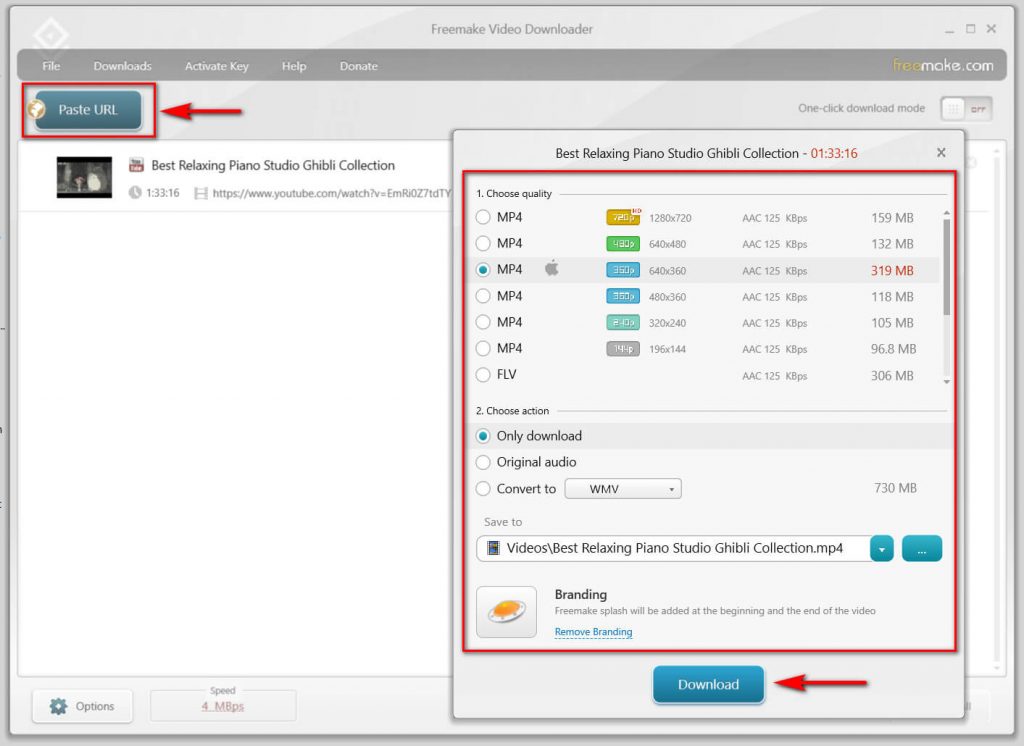Click the freemake.com logo link
The height and width of the screenshot is (746, 1024).
point(942,65)
